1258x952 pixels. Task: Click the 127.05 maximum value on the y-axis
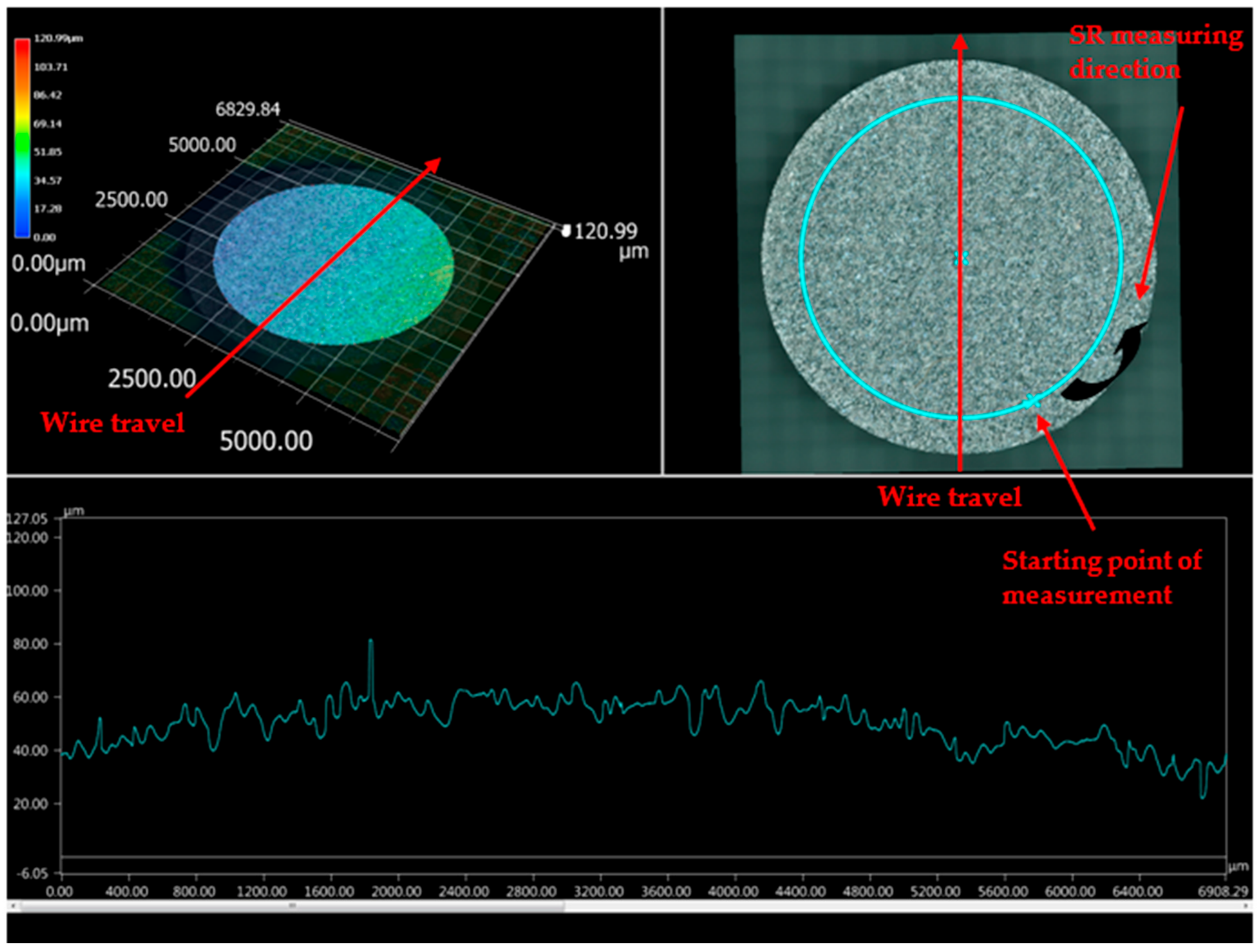(27, 518)
